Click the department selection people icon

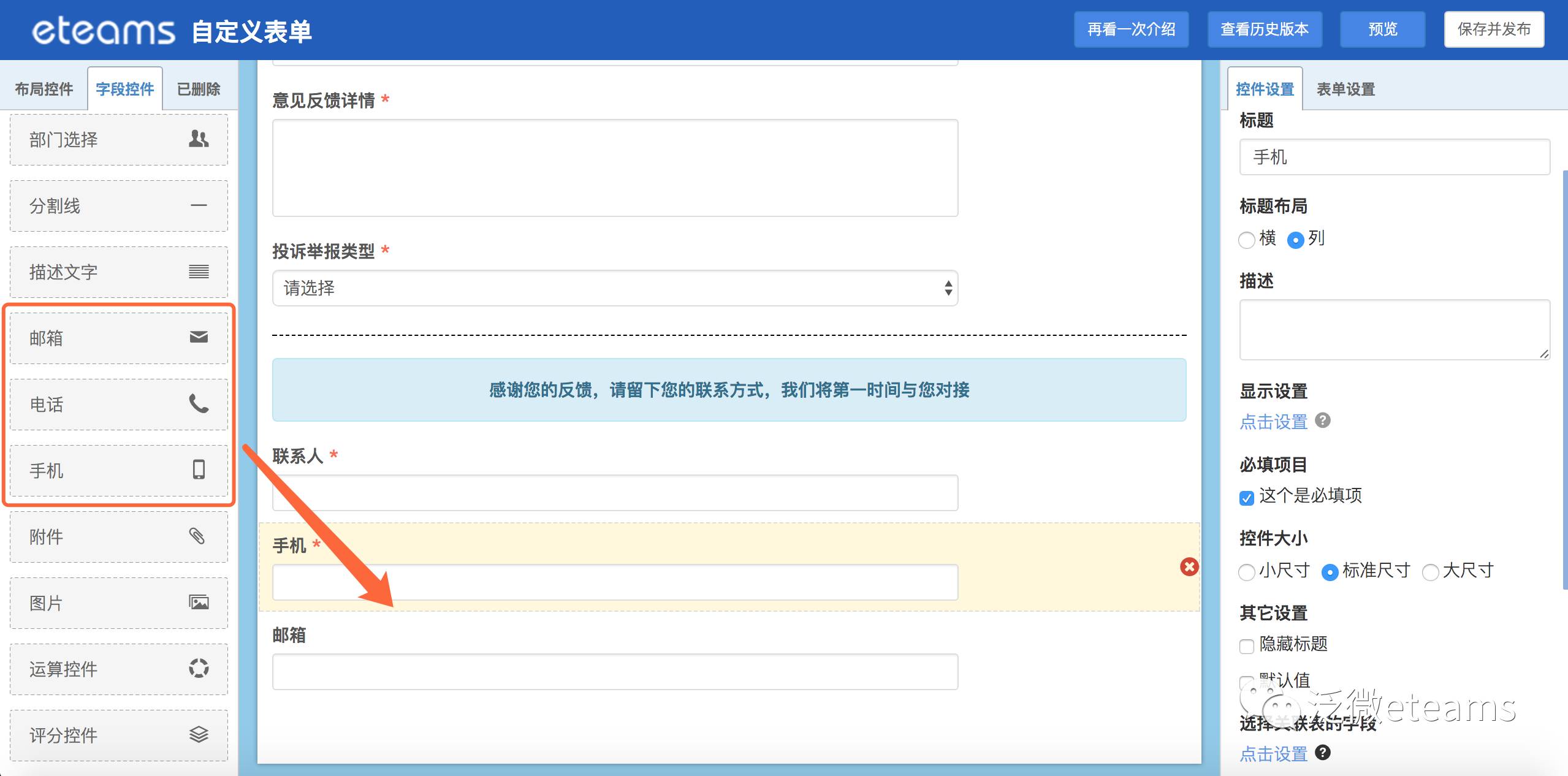coord(198,139)
